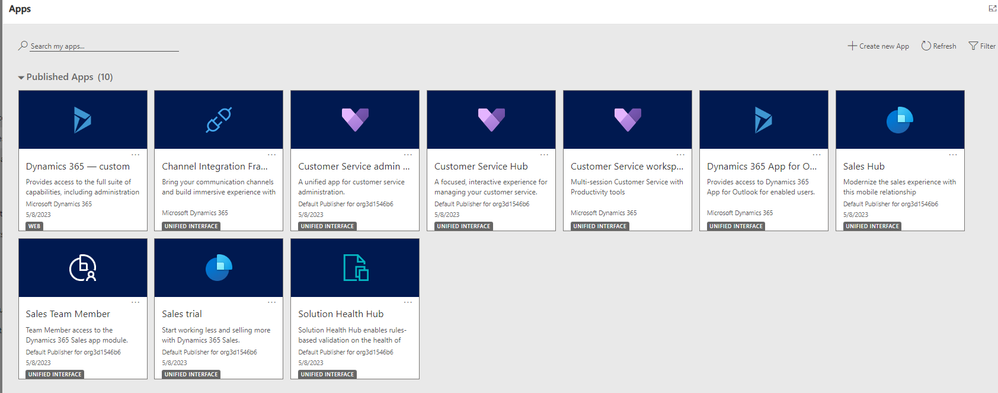Open Solution Health Hub title

click(x=341, y=314)
